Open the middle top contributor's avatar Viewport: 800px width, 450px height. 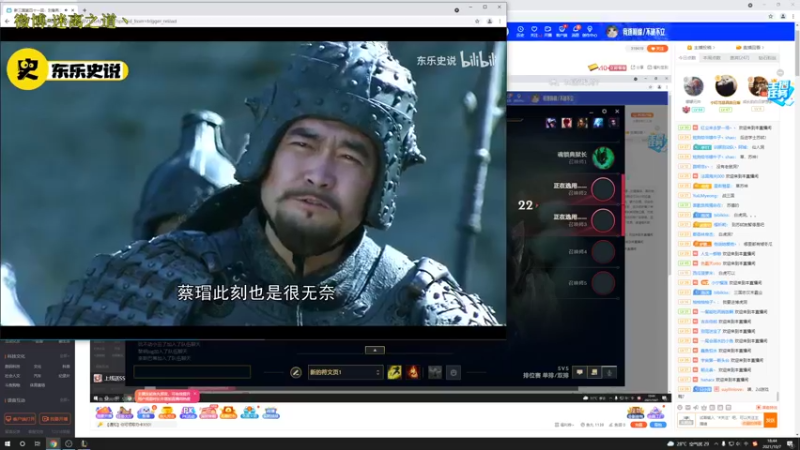[x=726, y=86]
